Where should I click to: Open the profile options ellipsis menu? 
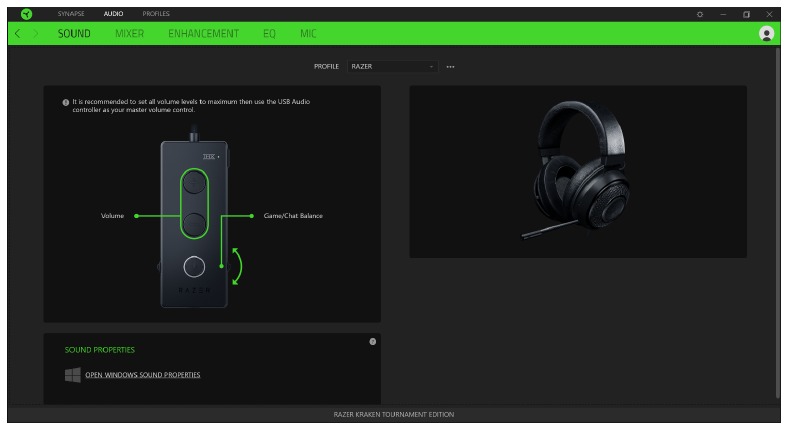[x=450, y=67]
